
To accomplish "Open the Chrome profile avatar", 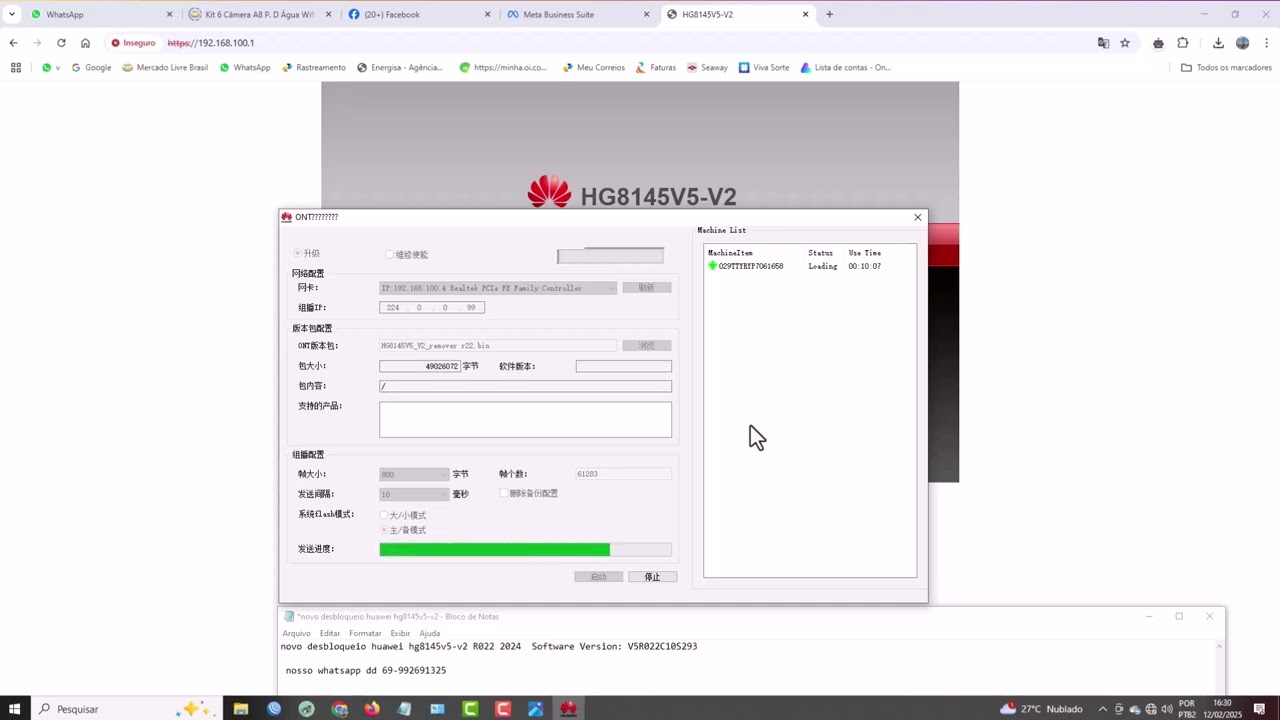I will coord(1243,43).
